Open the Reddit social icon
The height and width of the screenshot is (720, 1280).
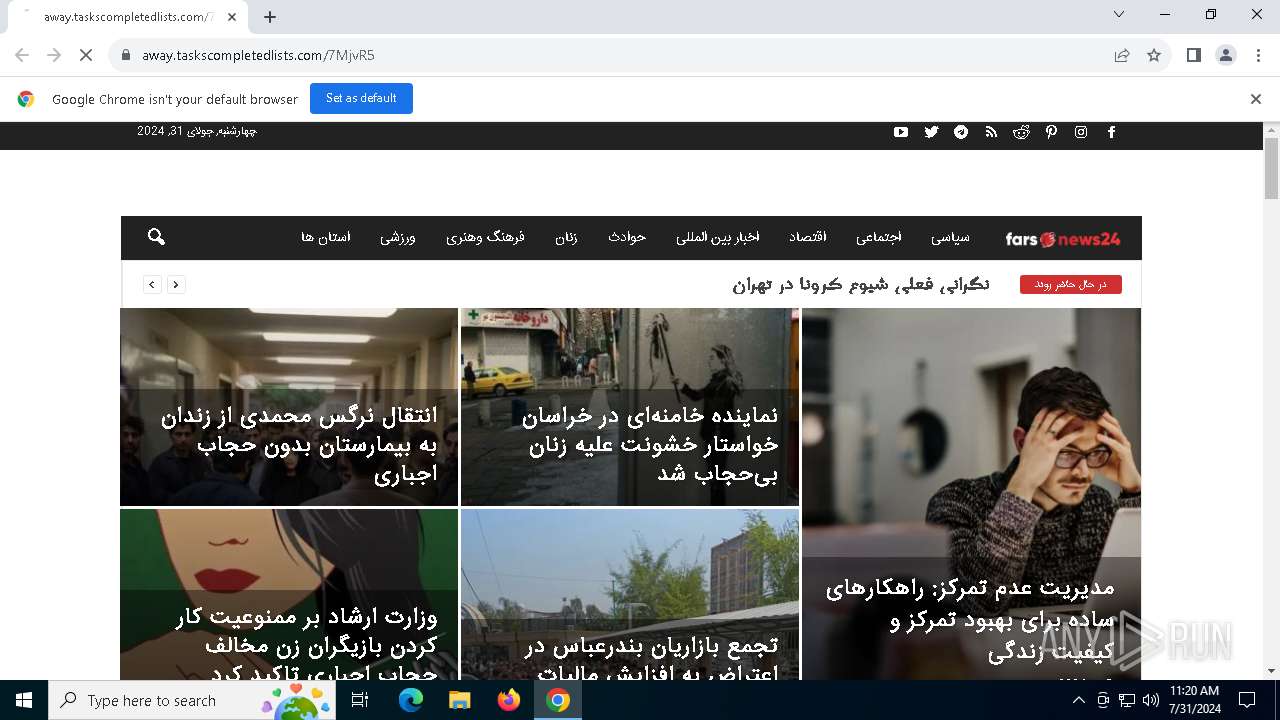coord(1021,132)
